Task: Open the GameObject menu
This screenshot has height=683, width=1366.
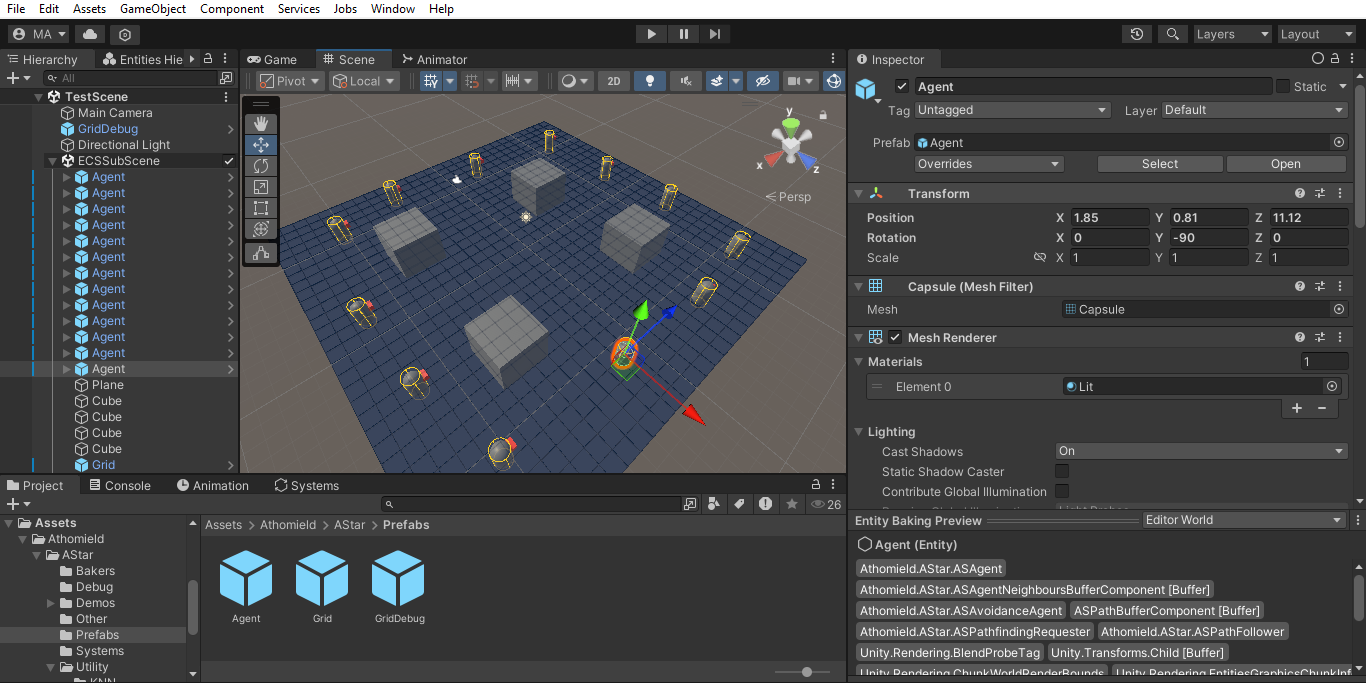Action: pyautogui.click(x=152, y=9)
